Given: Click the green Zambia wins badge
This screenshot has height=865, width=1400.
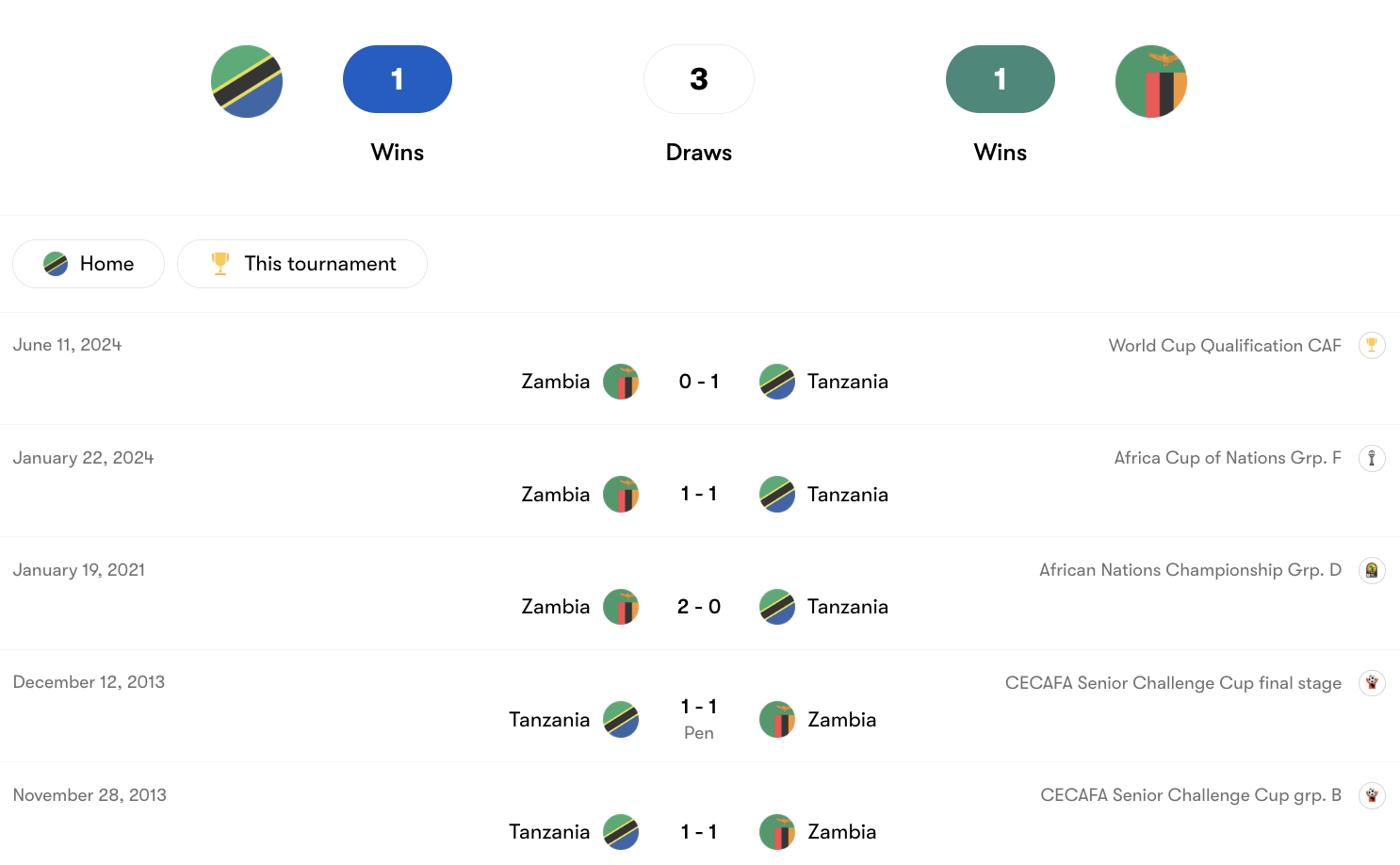Looking at the screenshot, I should (1000, 79).
